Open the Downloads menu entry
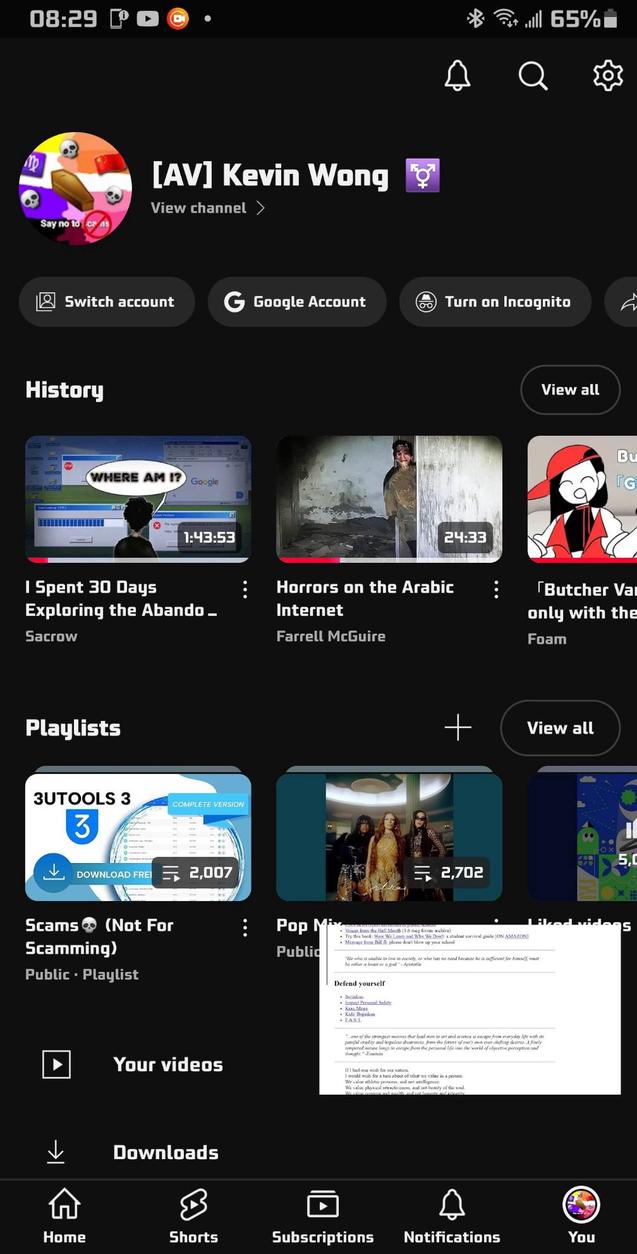The image size is (637, 1254). tap(165, 1152)
